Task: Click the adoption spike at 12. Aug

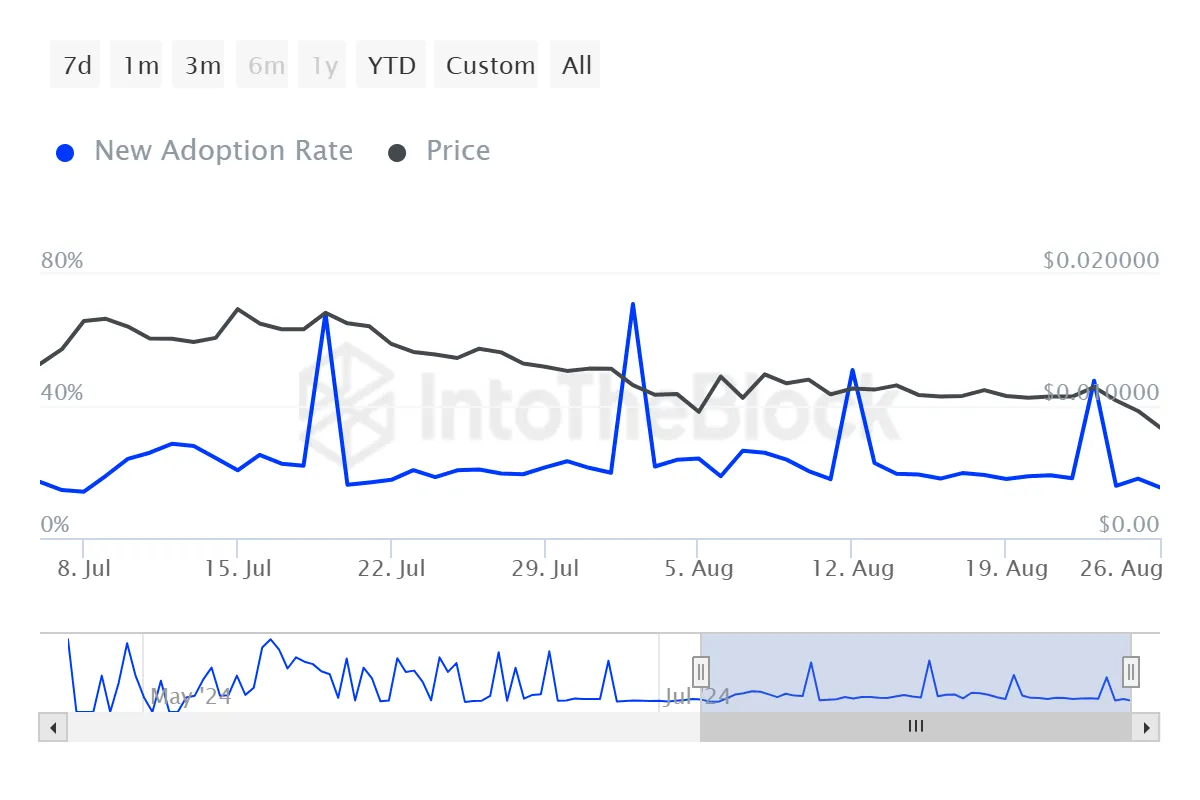Action: point(852,371)
